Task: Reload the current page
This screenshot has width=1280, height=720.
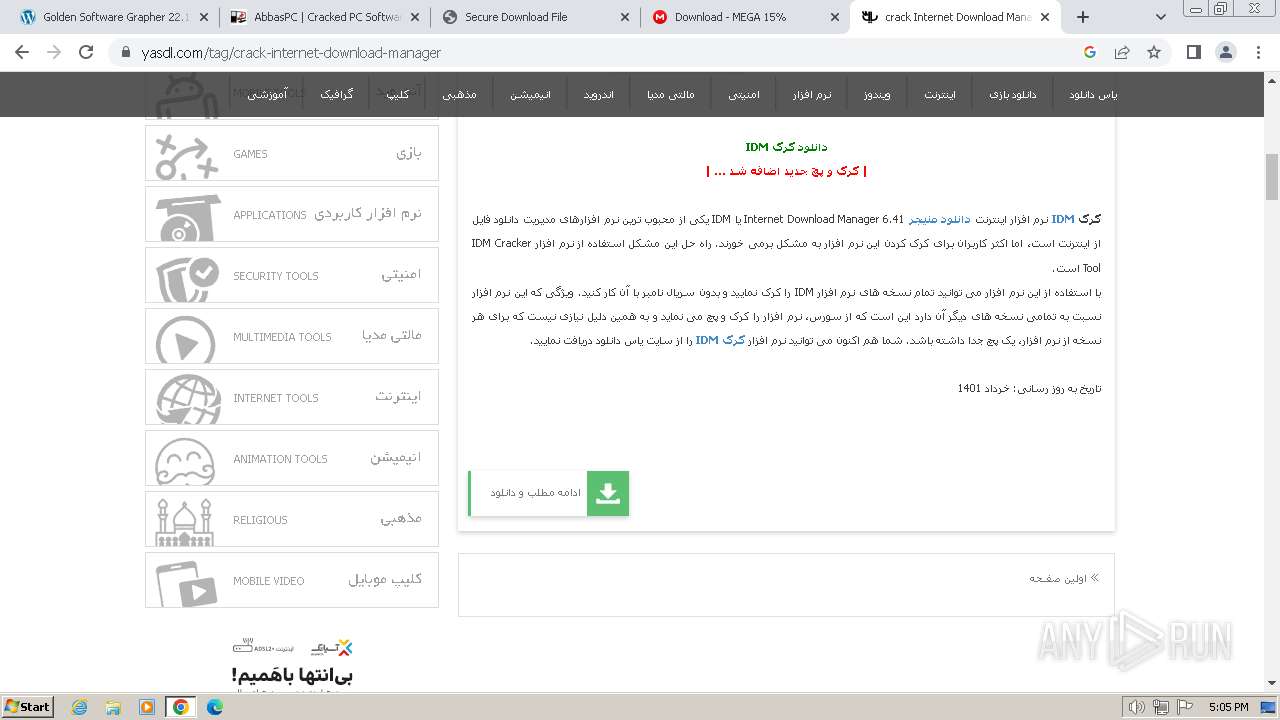Action: (x=86, y=52)
